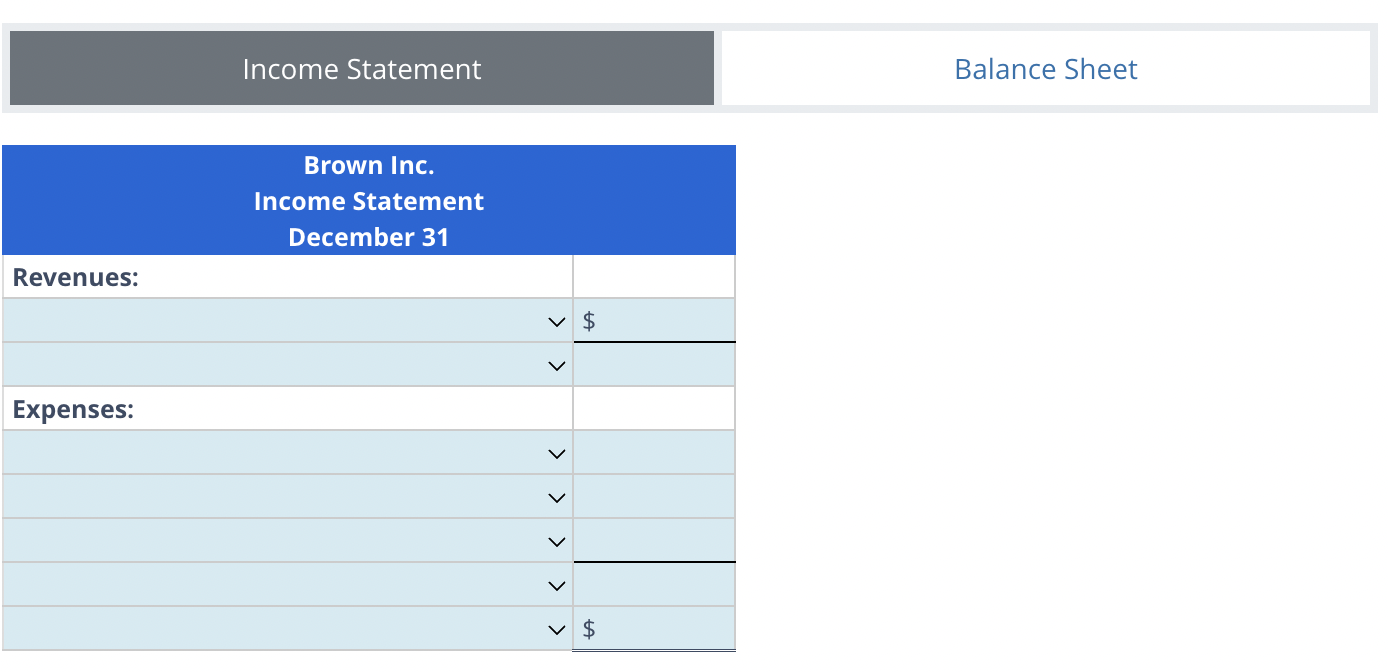Screen dimensions: 1388x672
Task: Switch to the Balance Sheet tab
Action: [x=1045, y=69]
